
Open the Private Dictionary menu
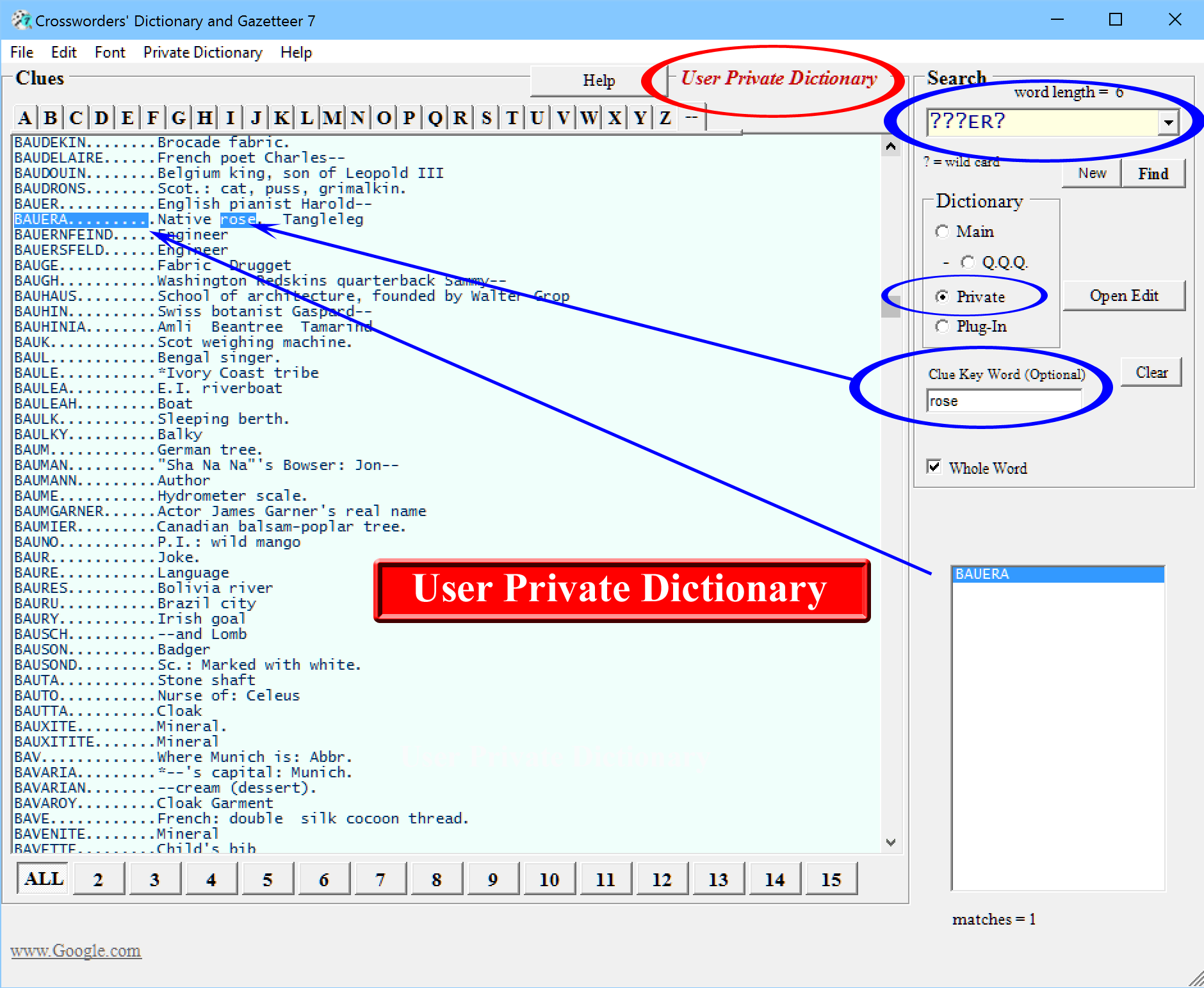202,52
